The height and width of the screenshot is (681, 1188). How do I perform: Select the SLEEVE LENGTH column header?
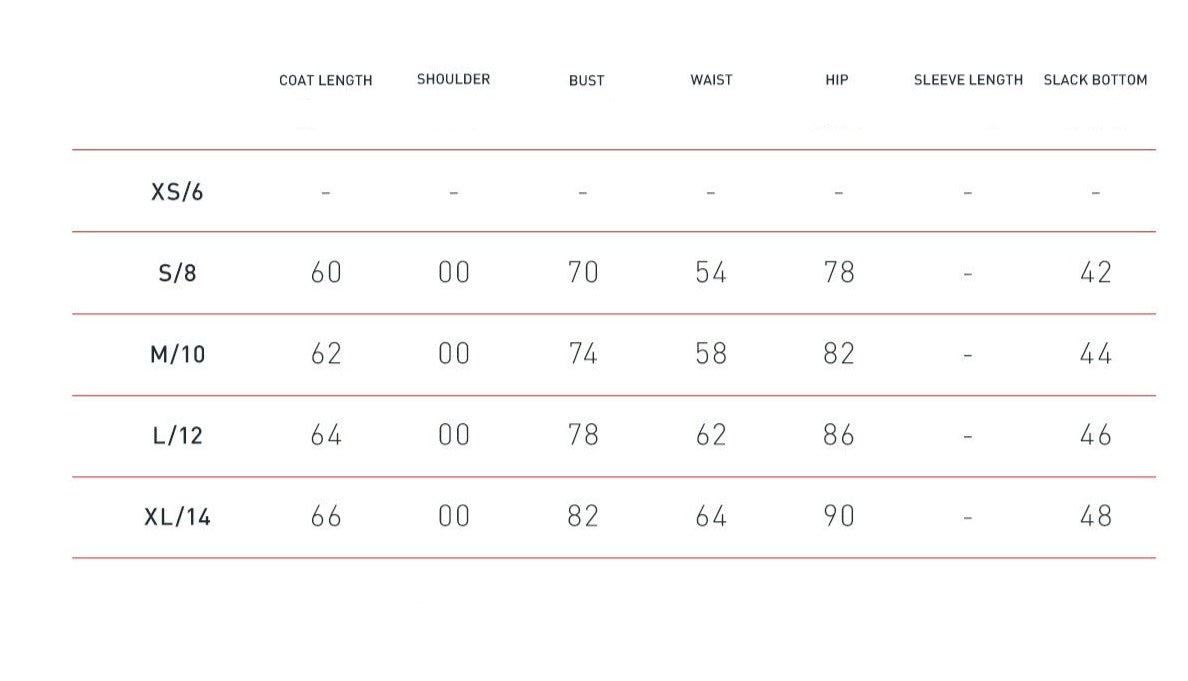tap(968, 80)
